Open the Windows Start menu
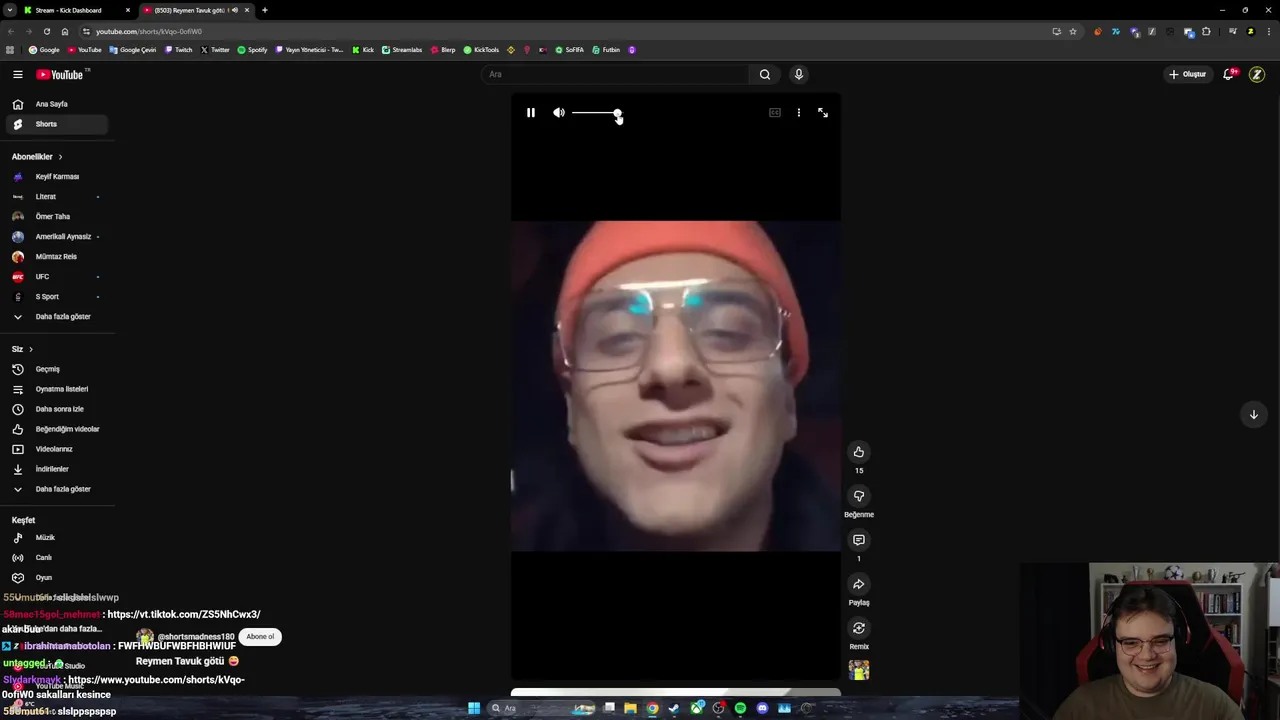This screenshot has height=720, width=1280. pyautogui.click(x=474, y=708)
